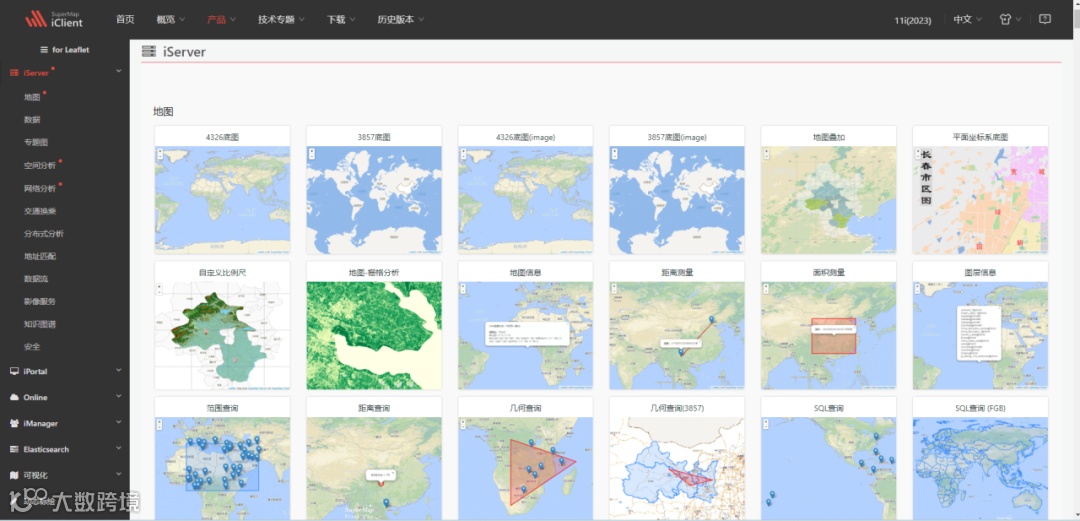Click the Online cloud icon in sidebar

(x=14, y=397)
